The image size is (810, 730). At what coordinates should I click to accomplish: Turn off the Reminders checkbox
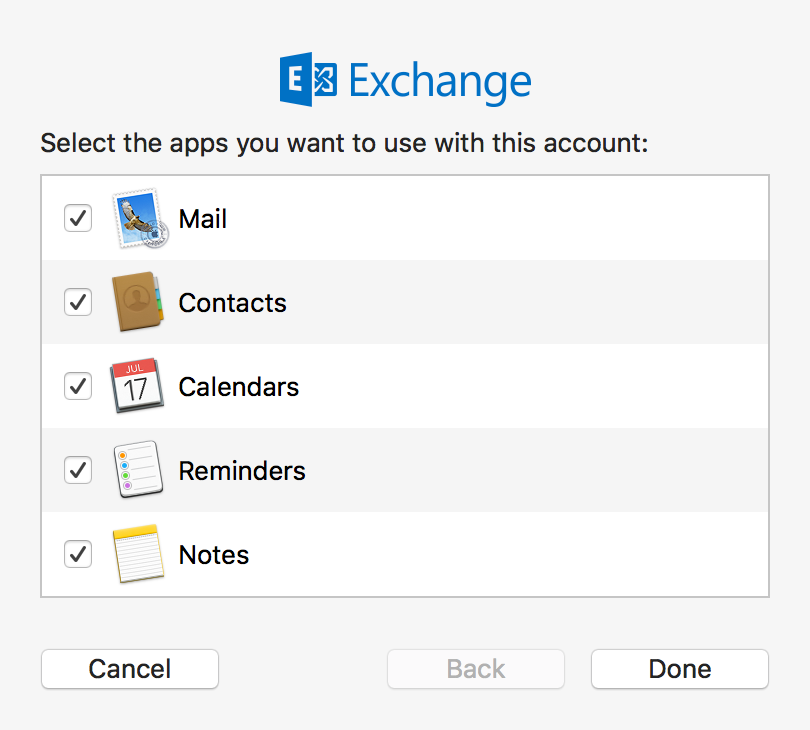pyautogui.click(x=78, y=470)
